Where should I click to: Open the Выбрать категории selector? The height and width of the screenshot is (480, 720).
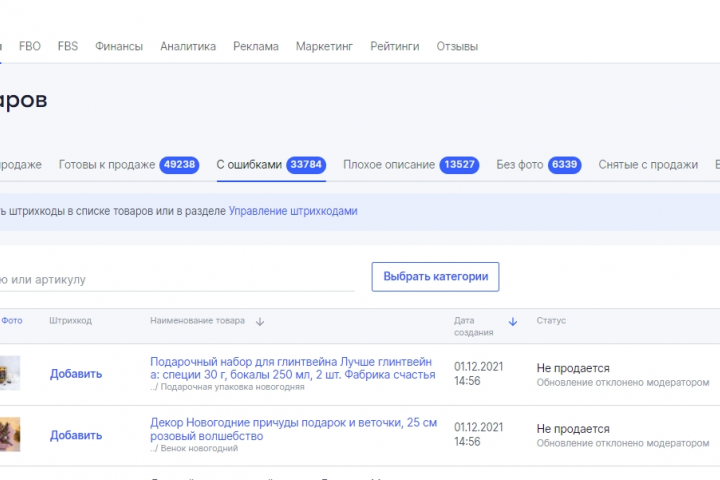point(435,277)
